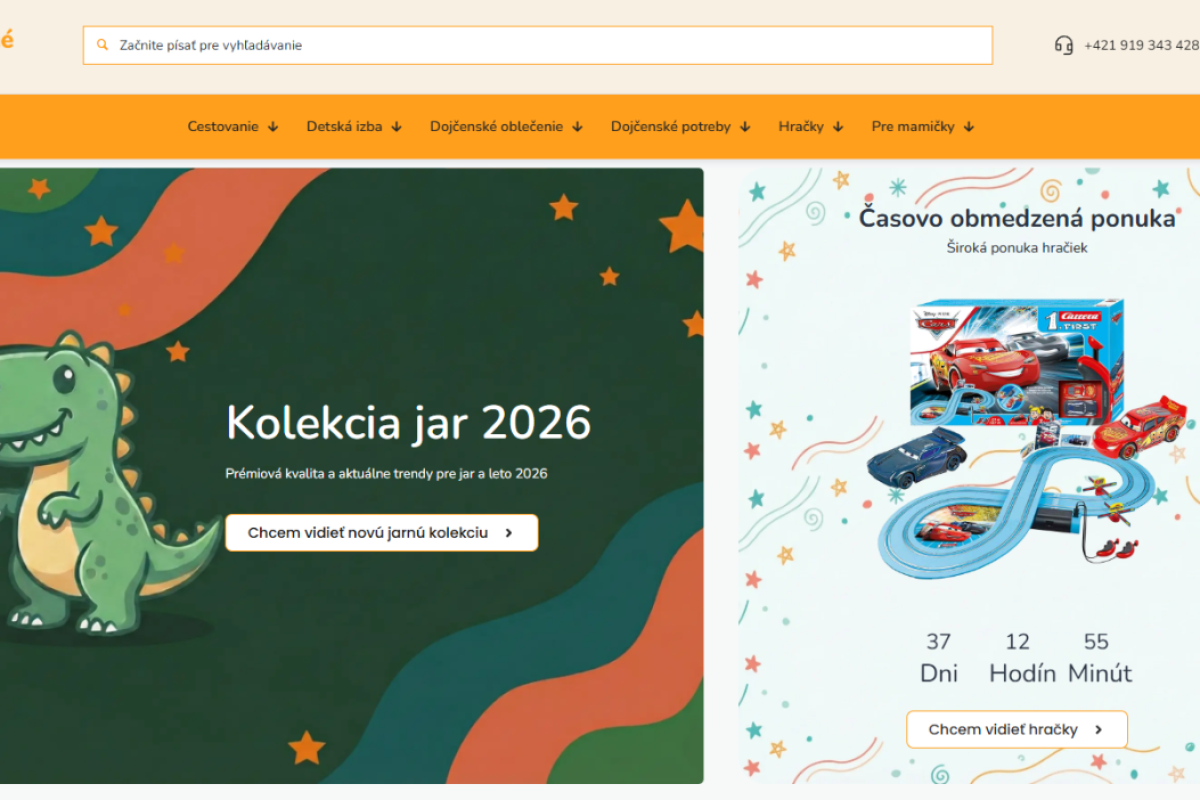1200x800 pixels.
Task: Open the Hračky menu item
Action: click(x=801, y=127)
